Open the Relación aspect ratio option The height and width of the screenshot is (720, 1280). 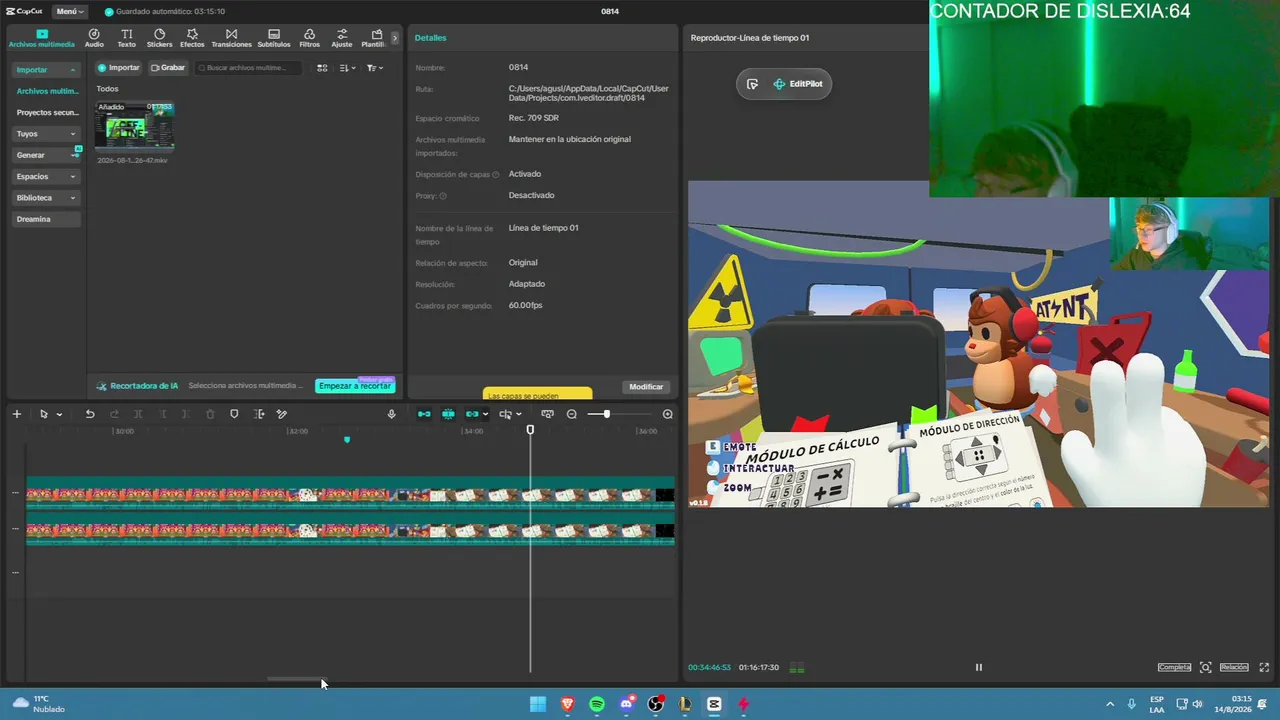(1234, 667)
